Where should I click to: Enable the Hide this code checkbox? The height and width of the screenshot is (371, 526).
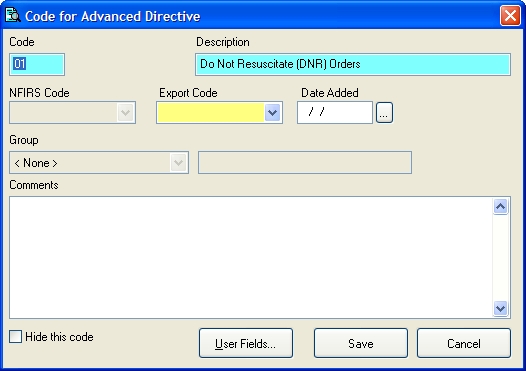15,336
